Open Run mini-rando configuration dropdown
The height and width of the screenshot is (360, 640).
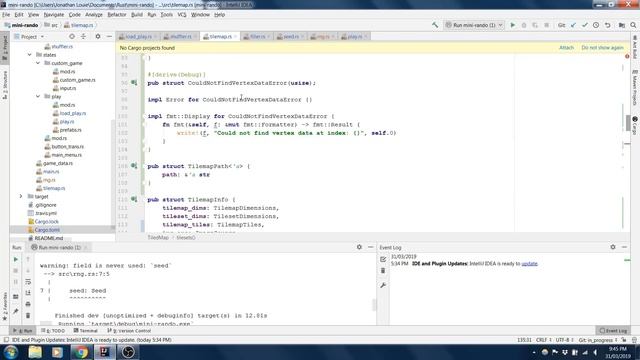pyautogui.click(x=475, y=25)
